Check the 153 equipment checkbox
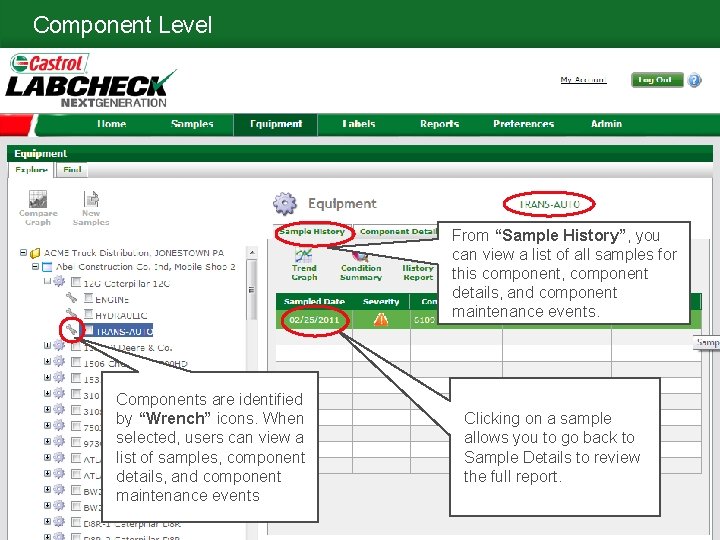 [76, 378]
